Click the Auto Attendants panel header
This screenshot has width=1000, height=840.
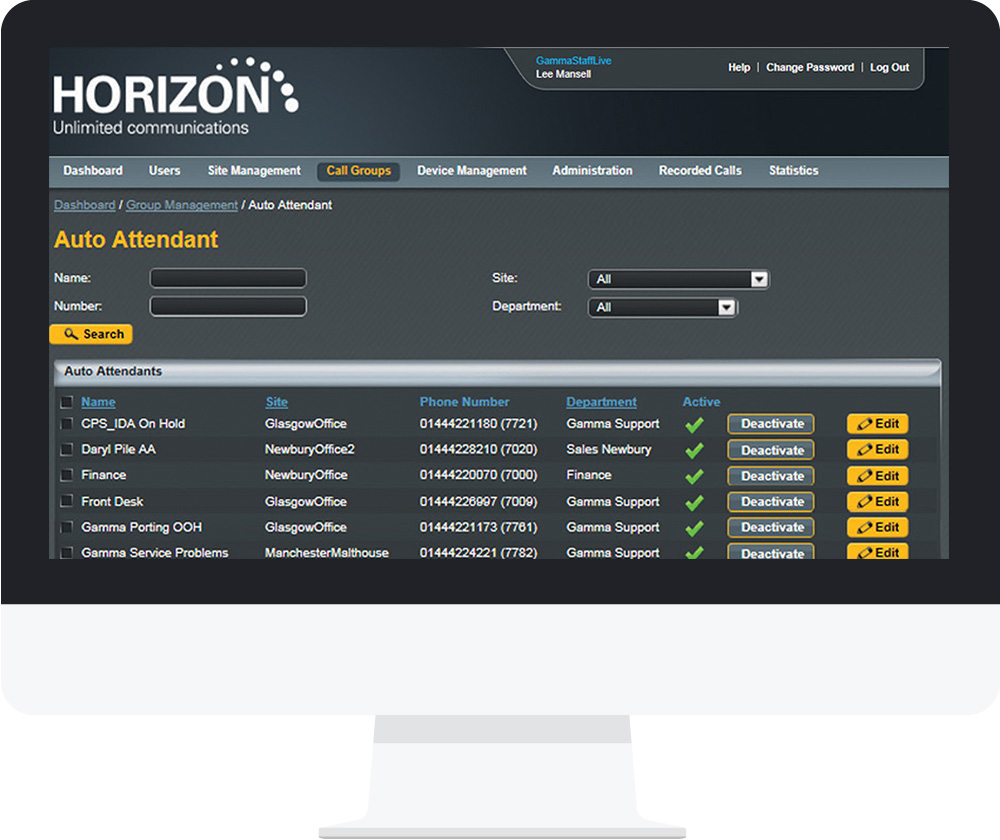(497, 371)
